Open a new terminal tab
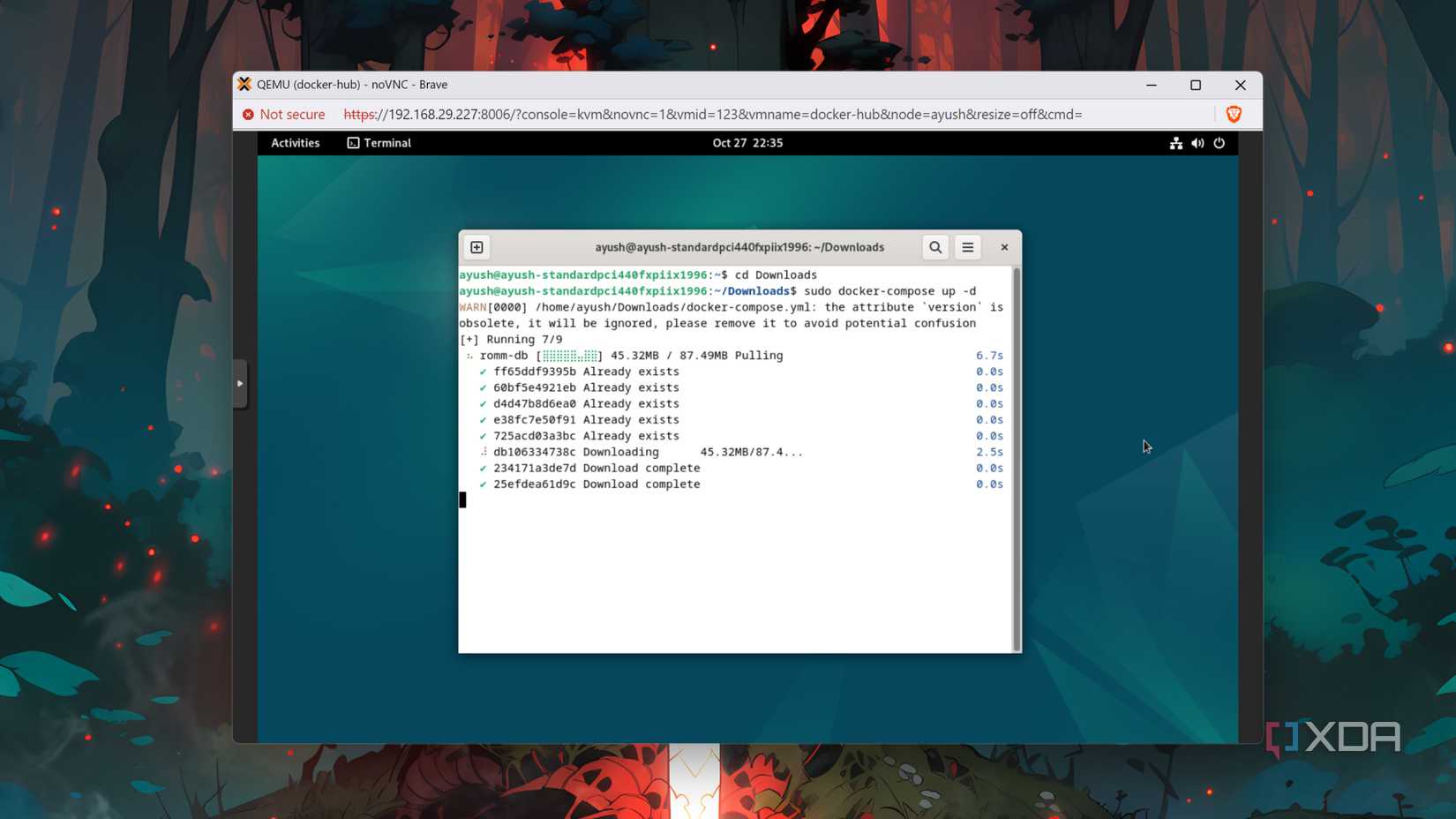 point(477,247)
